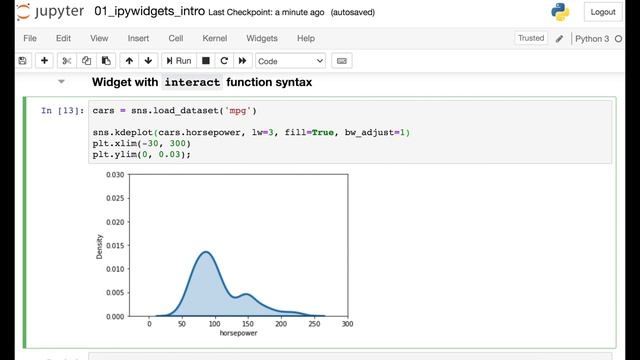Interrupt the kernel with stop icon
The width and height of the screenshot is (640, 360).
click(206, 61)
